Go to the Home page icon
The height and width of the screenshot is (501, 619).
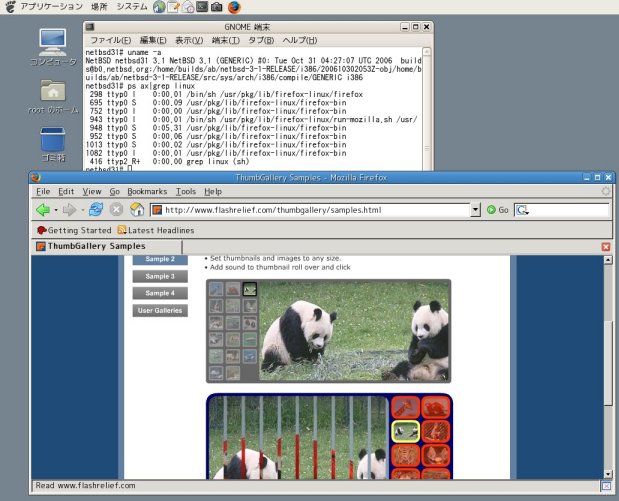pyautogui.click(x=137, y=210)
